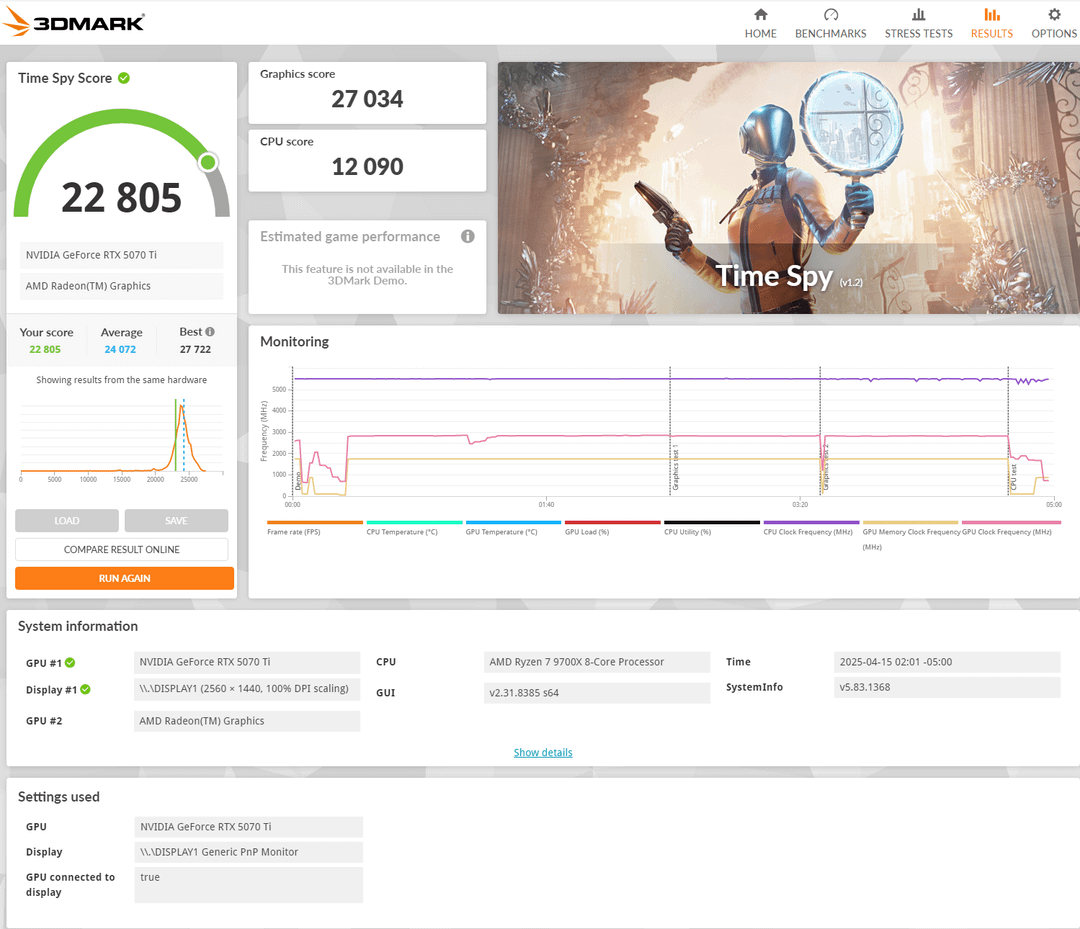Click GPU #2 AMD Radeon(TM) Graphics field
The height and width of the screenshot is (929, 1080).
click(x=247, y=721)
